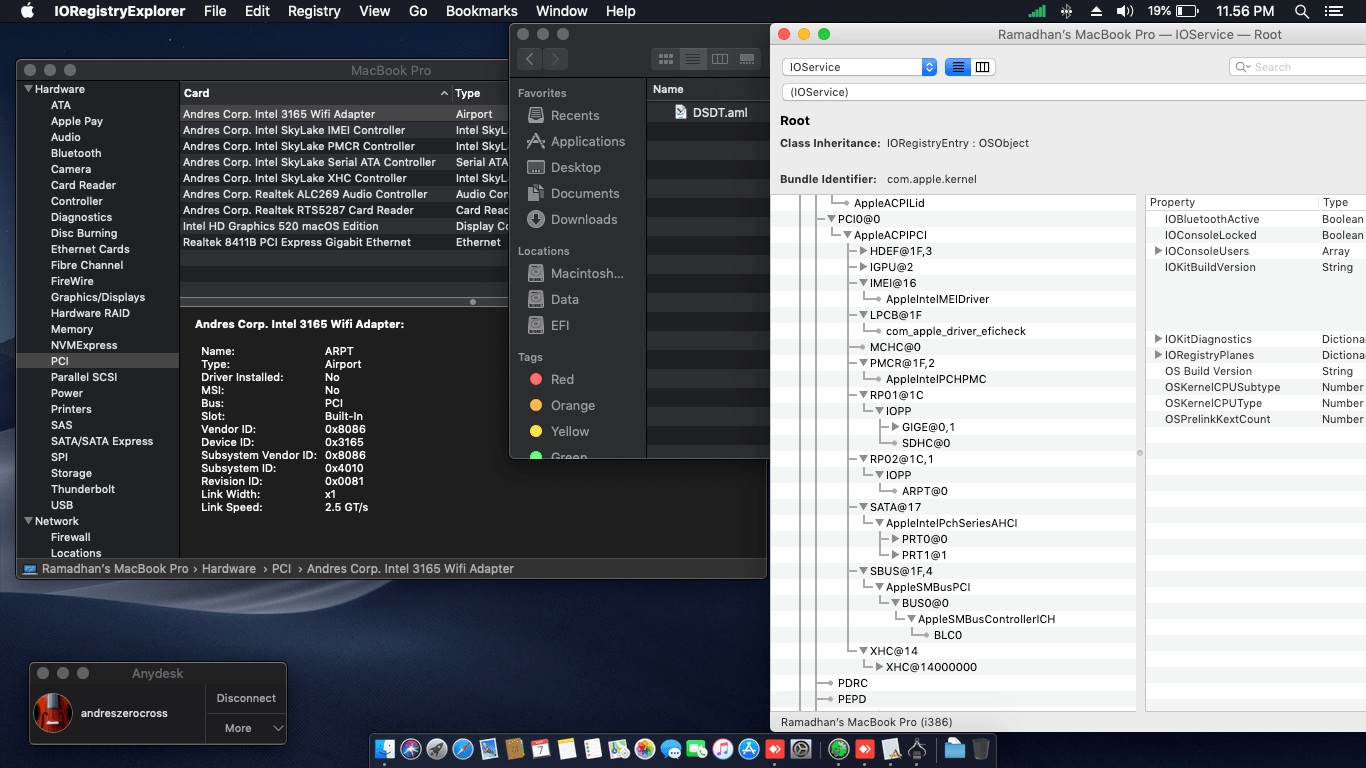Collapse the SATA@17 node
The image size is (1366, 768).
(863, 507)
